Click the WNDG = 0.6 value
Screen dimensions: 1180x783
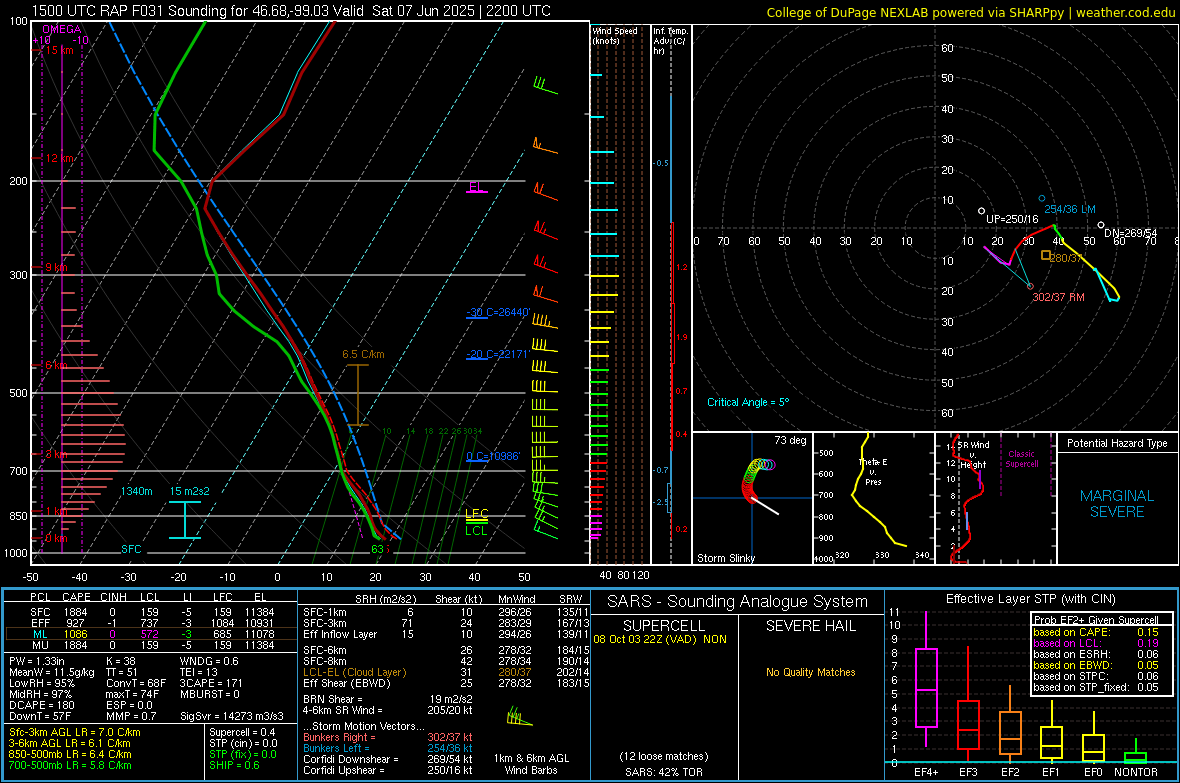[x=208, y=661]
